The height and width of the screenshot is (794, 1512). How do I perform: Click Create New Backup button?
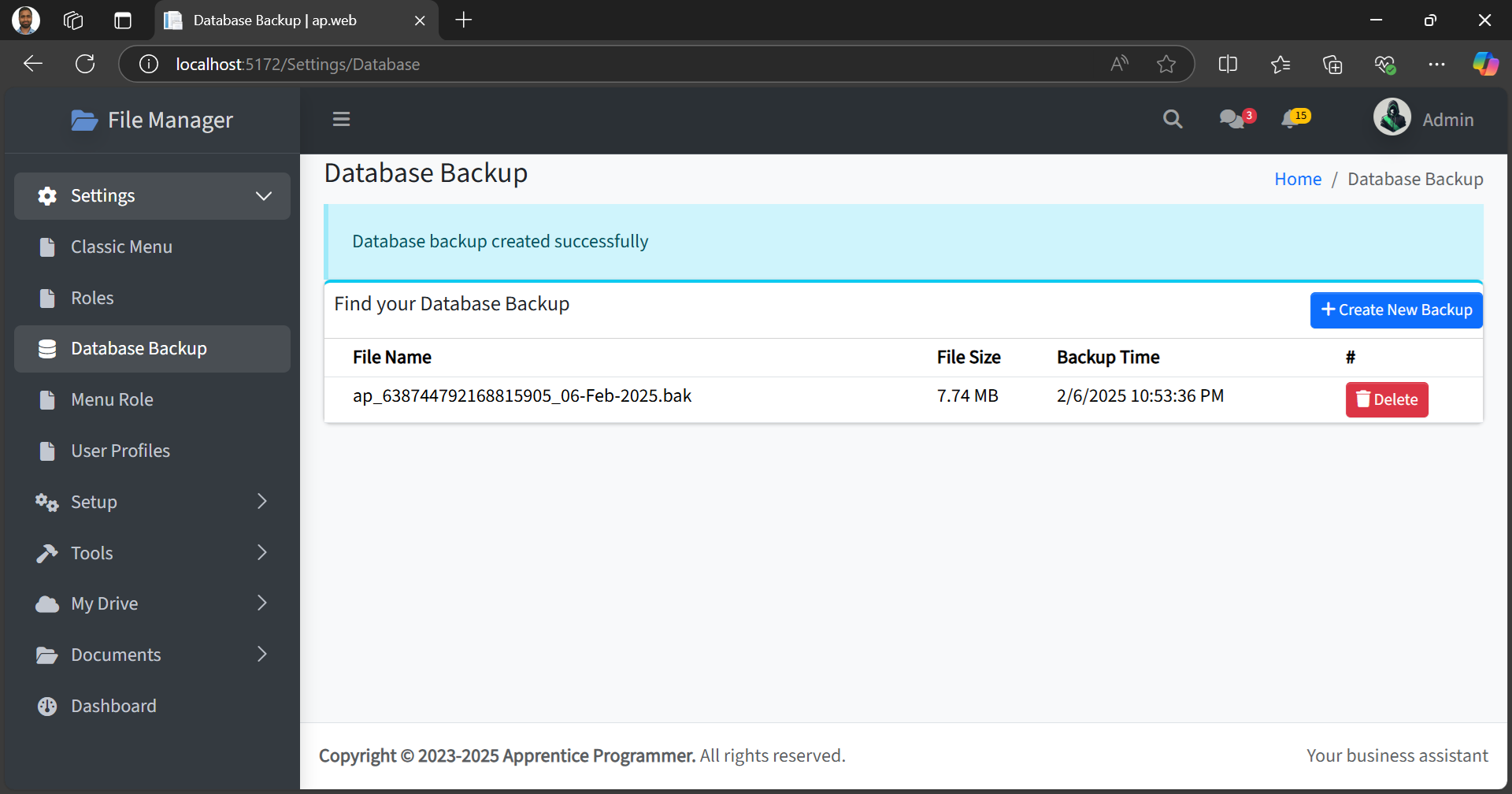point(1396,310)
